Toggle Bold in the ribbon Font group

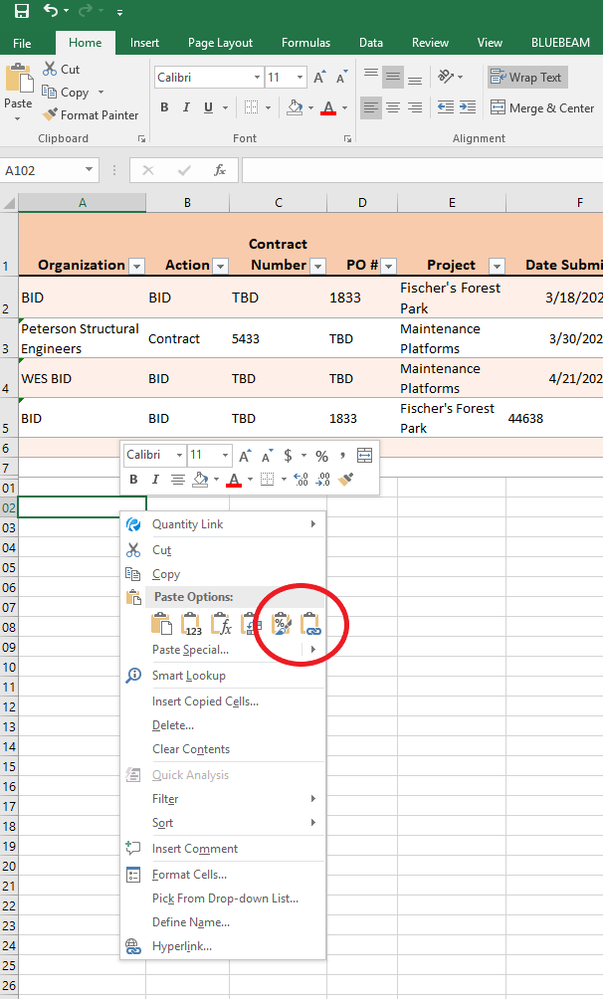(164, 108)
